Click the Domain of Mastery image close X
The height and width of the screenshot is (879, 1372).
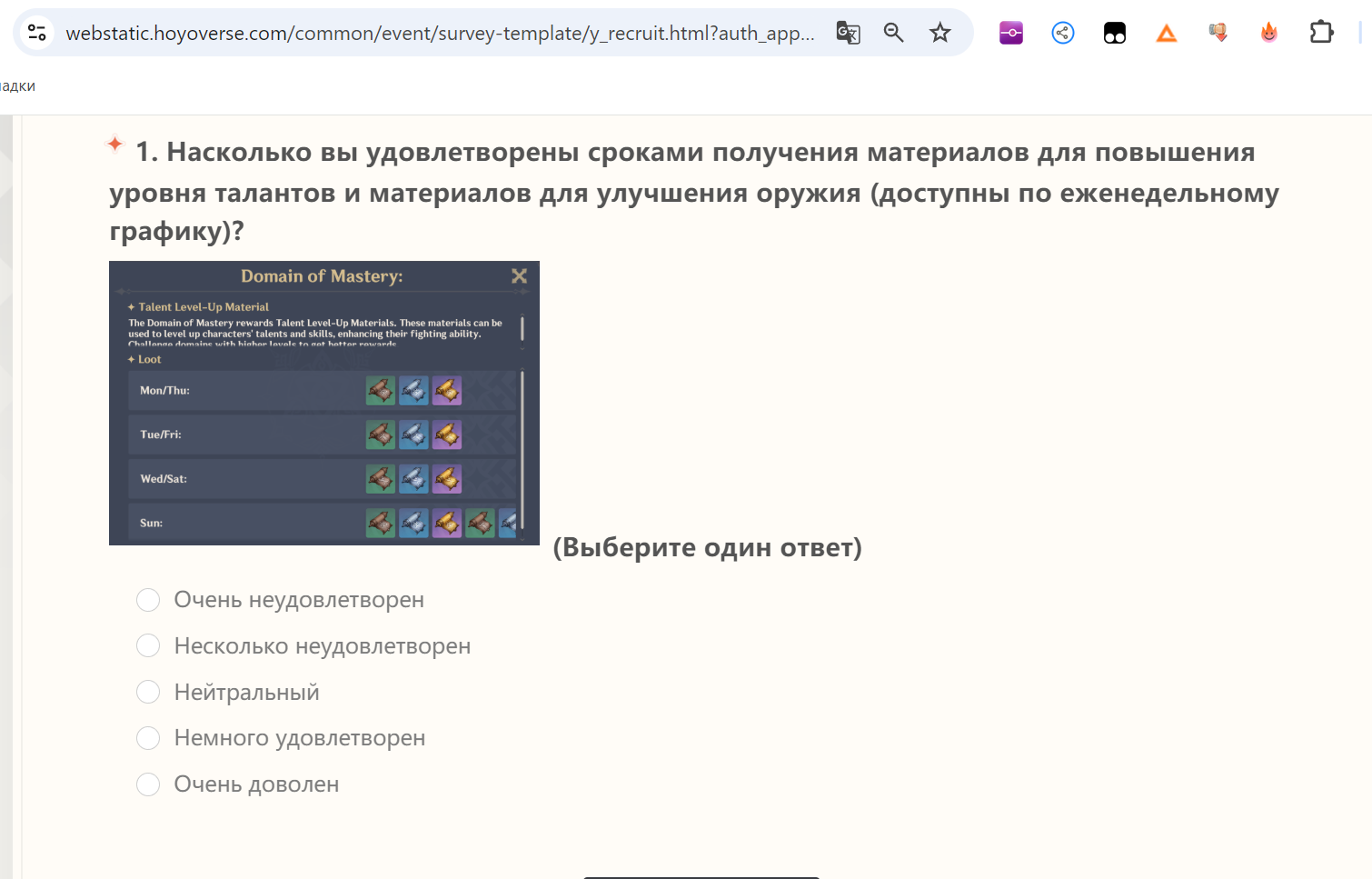click(519, 275)
